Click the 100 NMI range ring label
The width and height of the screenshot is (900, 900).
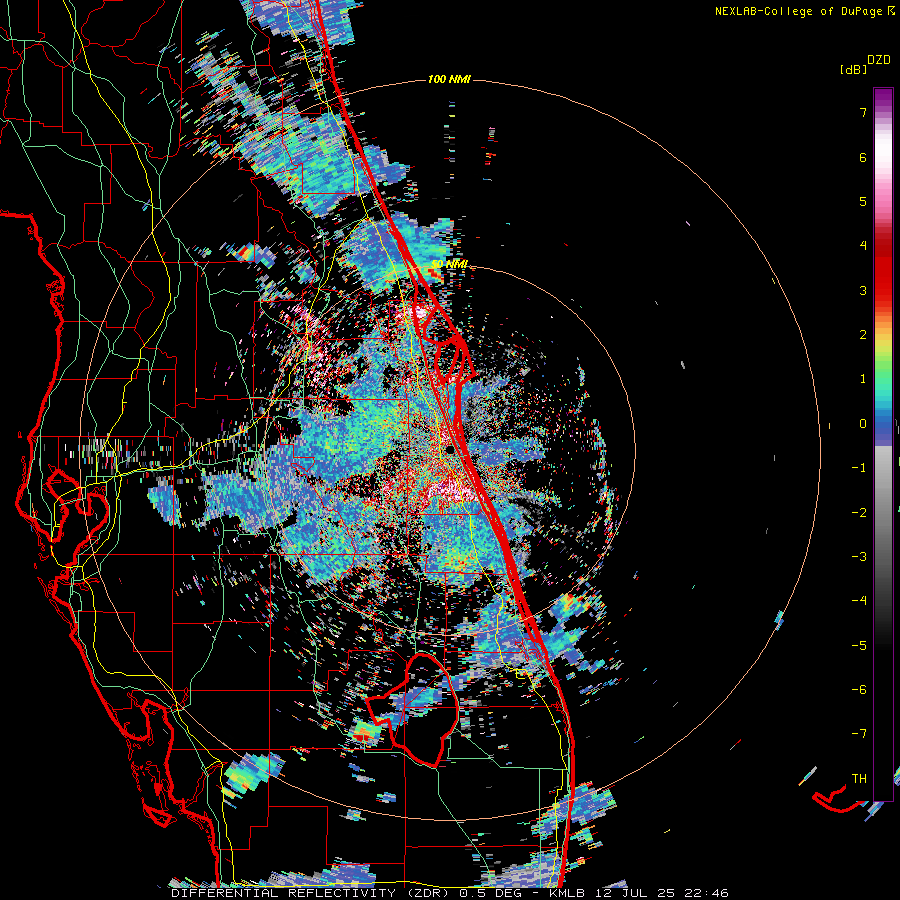point(449,79)
